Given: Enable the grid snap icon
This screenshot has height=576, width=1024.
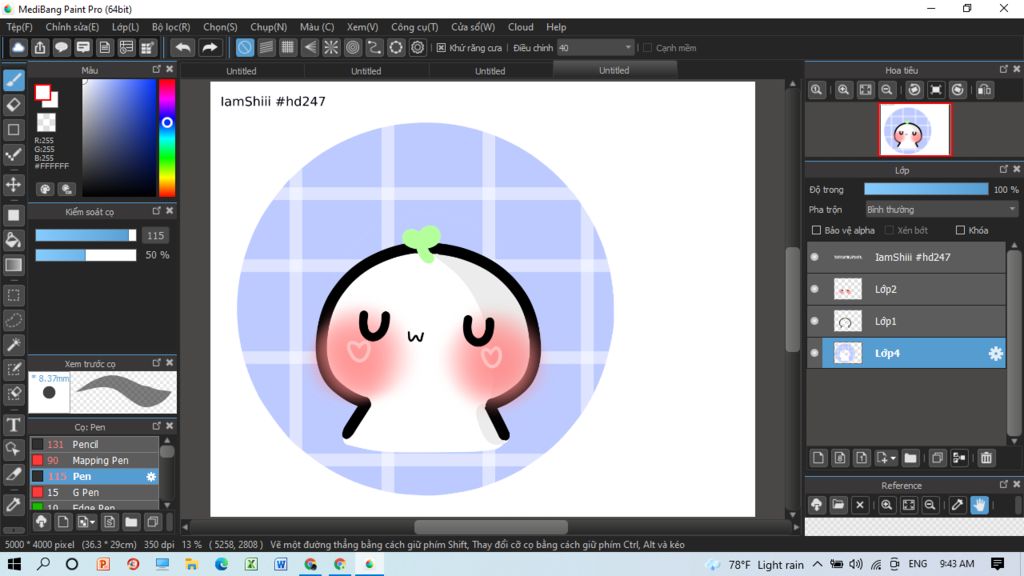Looking at the screenshot, I should point(287,48).
